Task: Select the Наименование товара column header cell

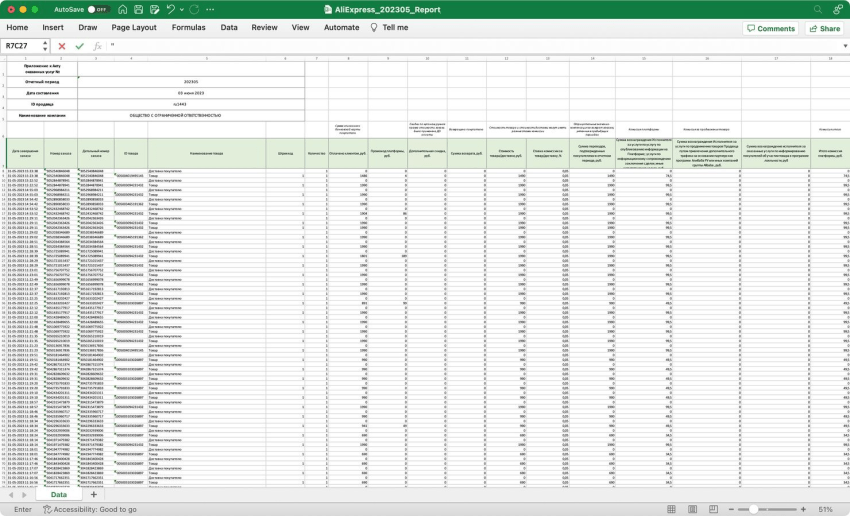Action: 207,153
